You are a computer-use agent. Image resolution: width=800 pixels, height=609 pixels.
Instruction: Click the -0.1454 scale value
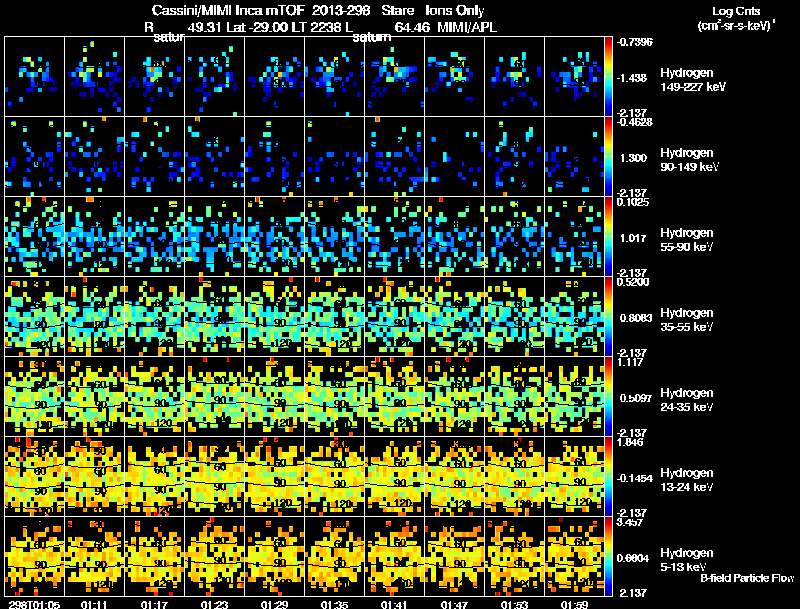coord(635,478)
